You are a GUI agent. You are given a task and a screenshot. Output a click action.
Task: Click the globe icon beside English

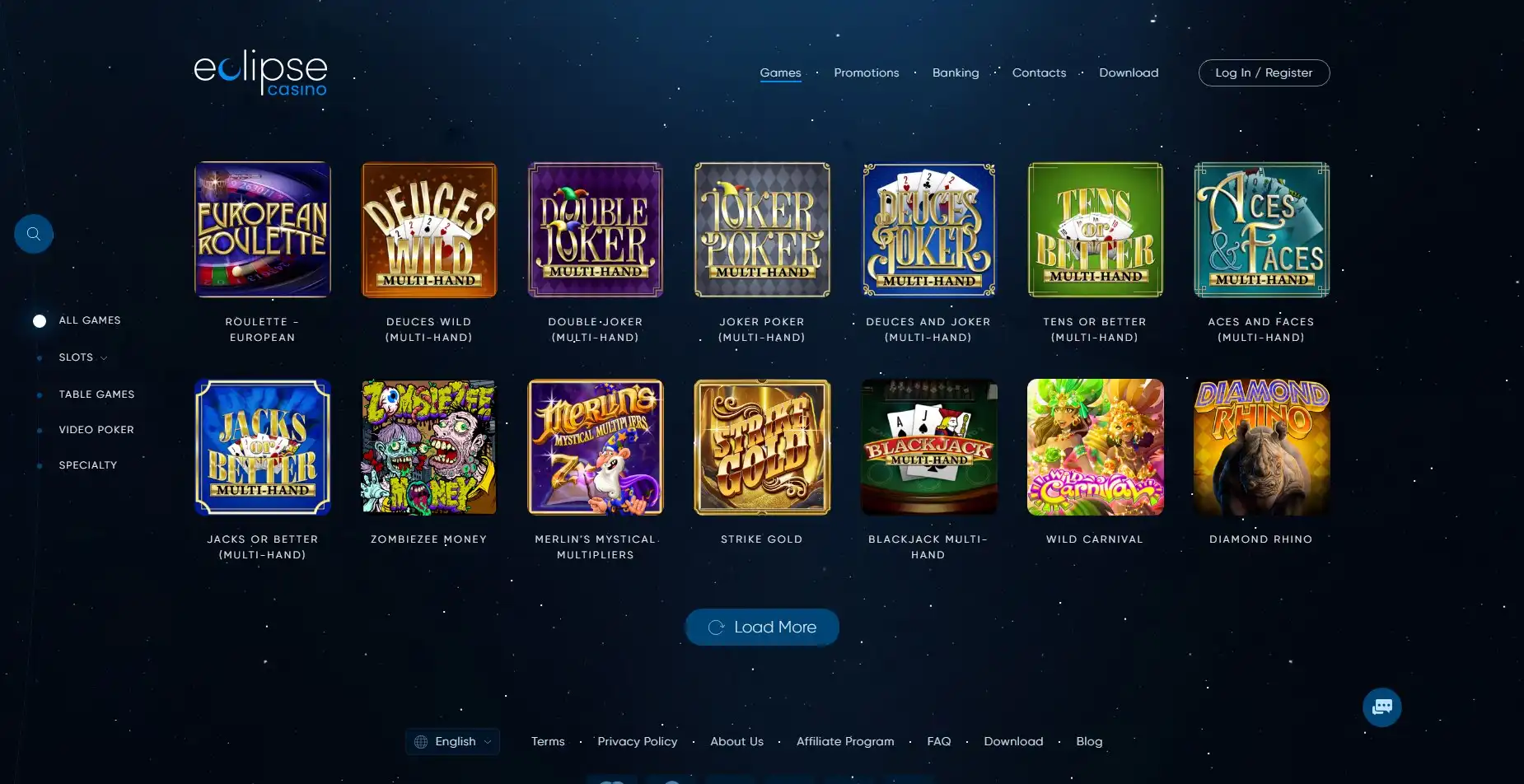[x=421, y=742]
